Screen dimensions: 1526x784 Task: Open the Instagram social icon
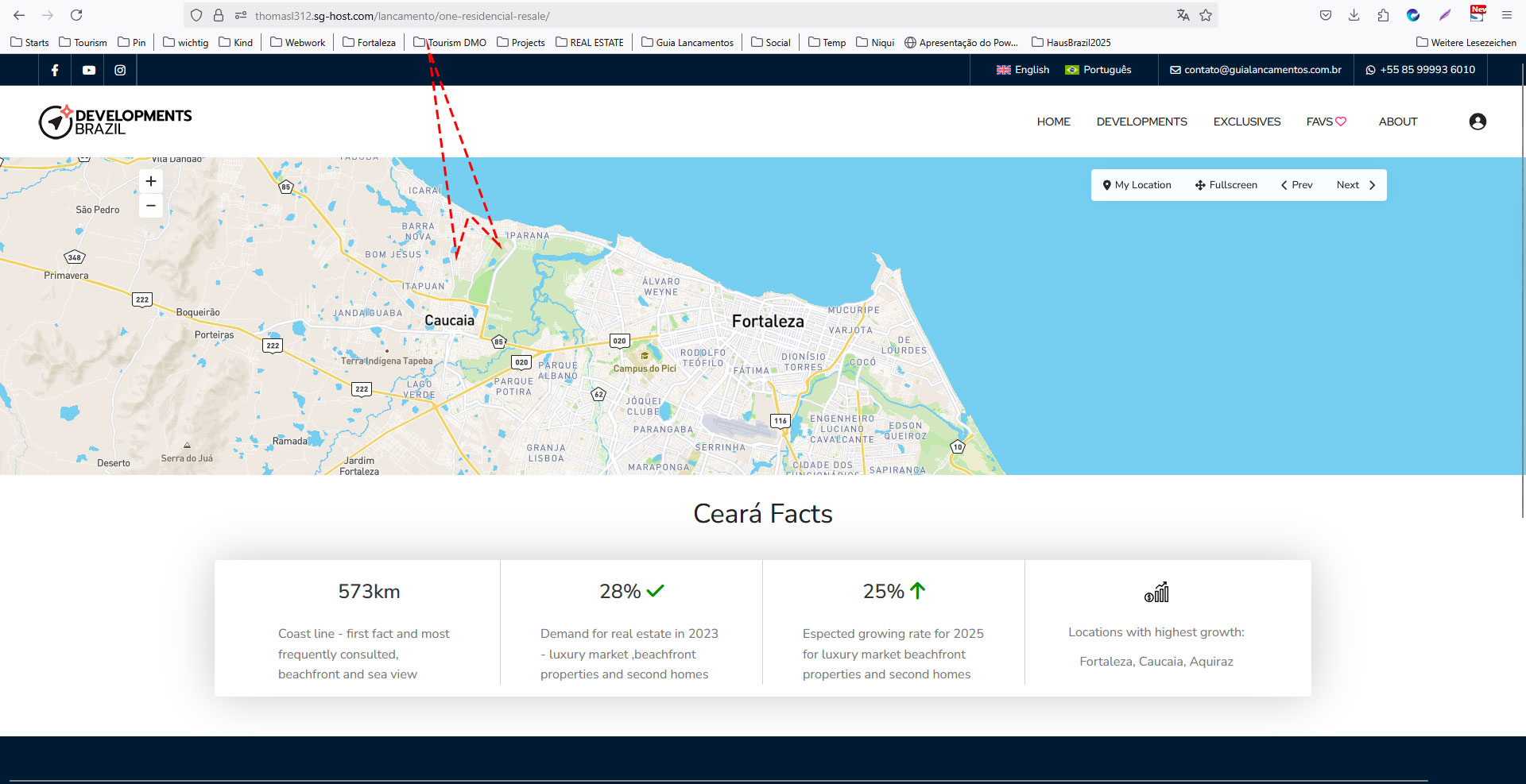(x=120, y=70)
